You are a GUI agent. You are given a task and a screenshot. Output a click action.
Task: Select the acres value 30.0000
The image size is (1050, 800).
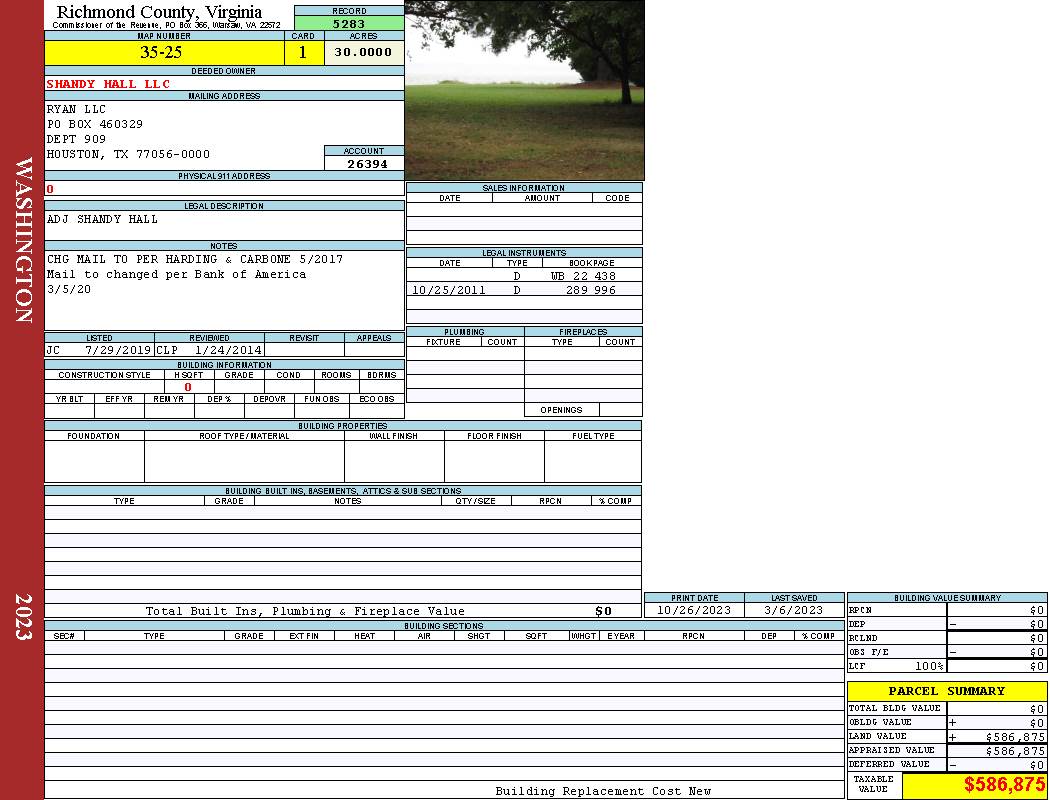pos(363,53)
